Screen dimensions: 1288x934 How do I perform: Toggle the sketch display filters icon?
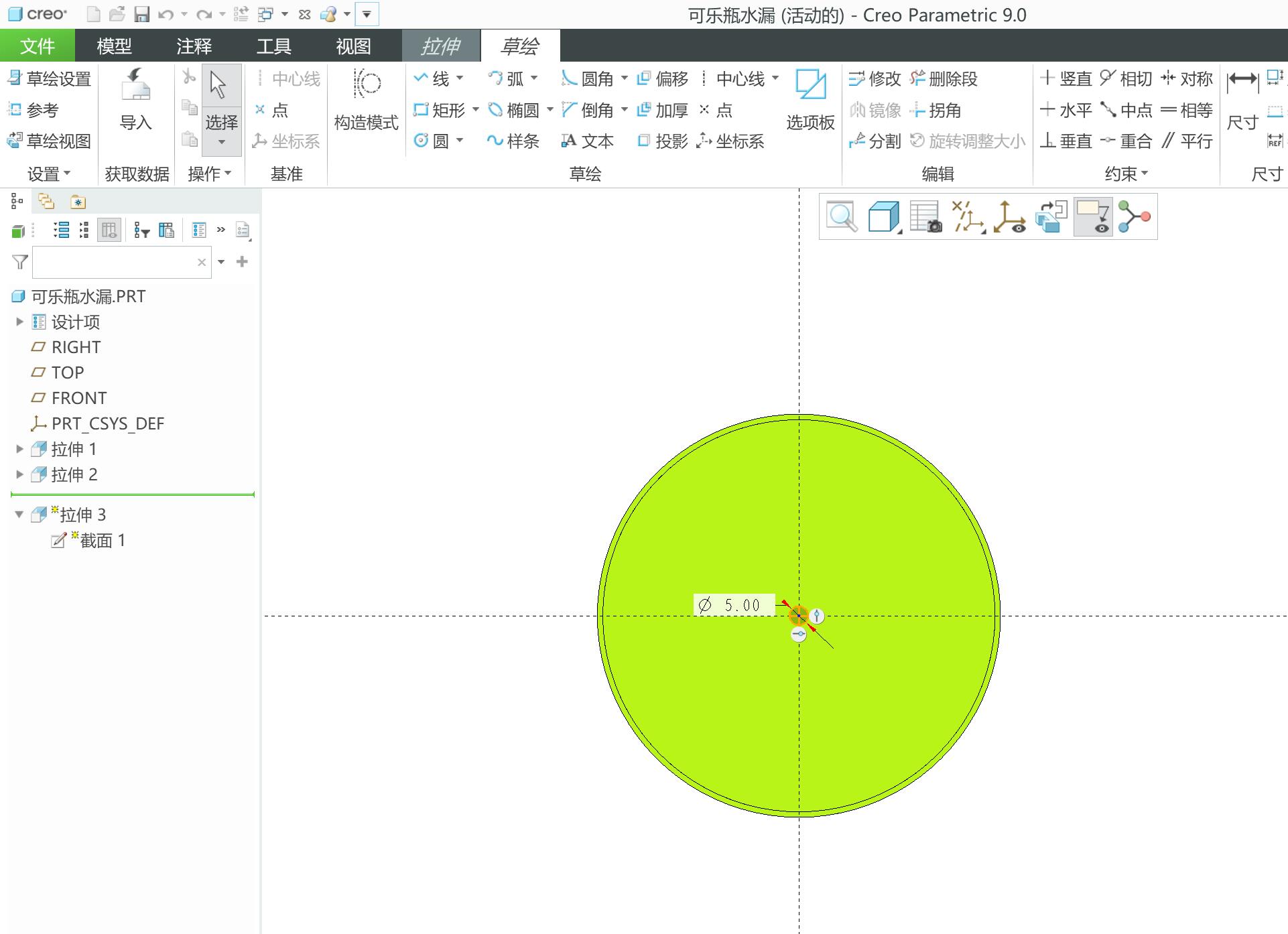coord(1093,217)
